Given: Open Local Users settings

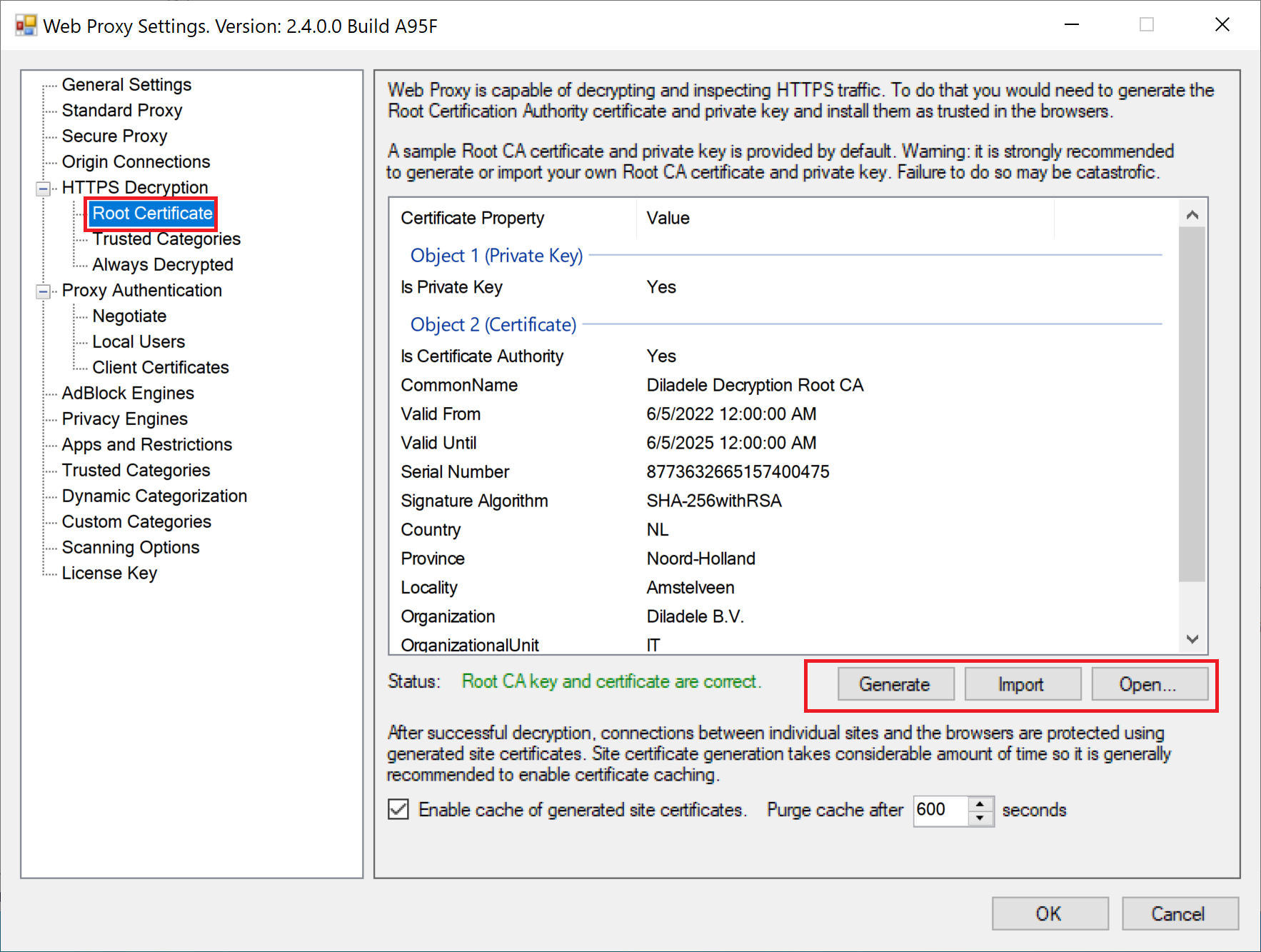Looking at the screenshot, I should tap(139, 341).
